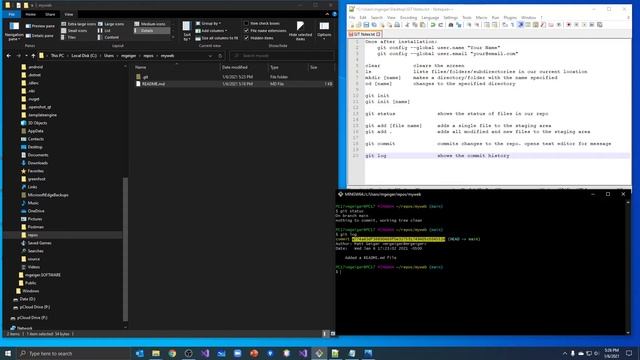640x360 pixels.
Task: Collapse the Explorer ribbon with chevron
Action: point(327,14)
